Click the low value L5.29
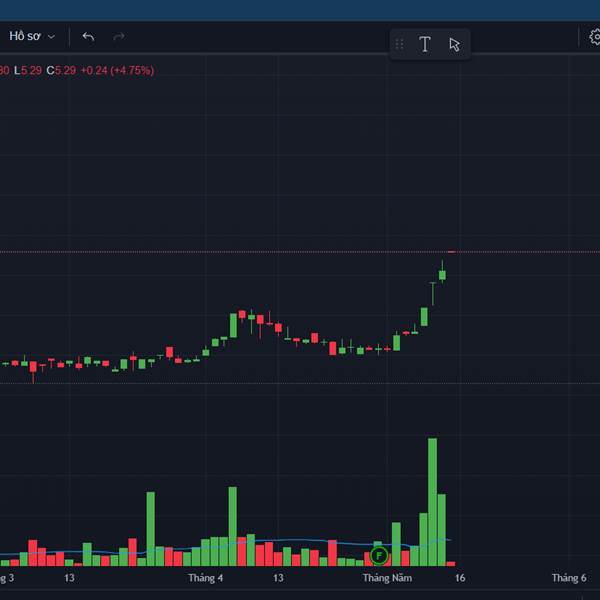 tap(28, 70)
